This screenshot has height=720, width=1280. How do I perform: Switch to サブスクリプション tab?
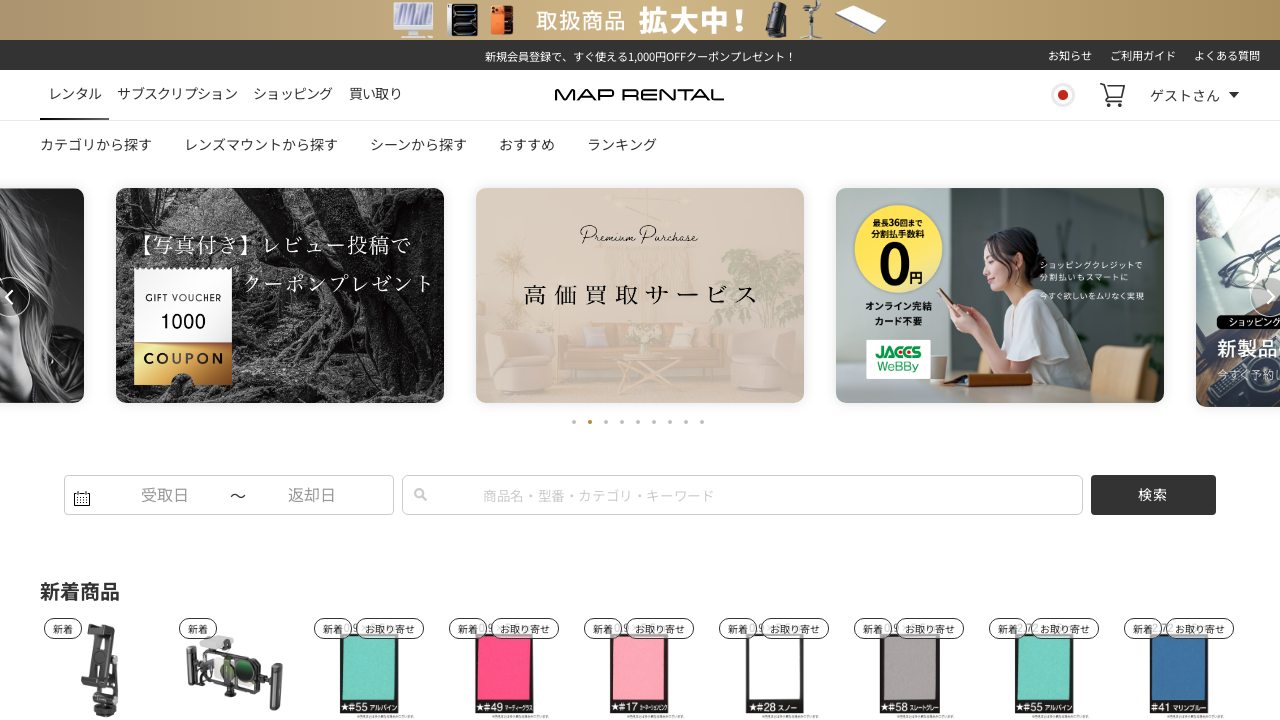tap(177, 94)
